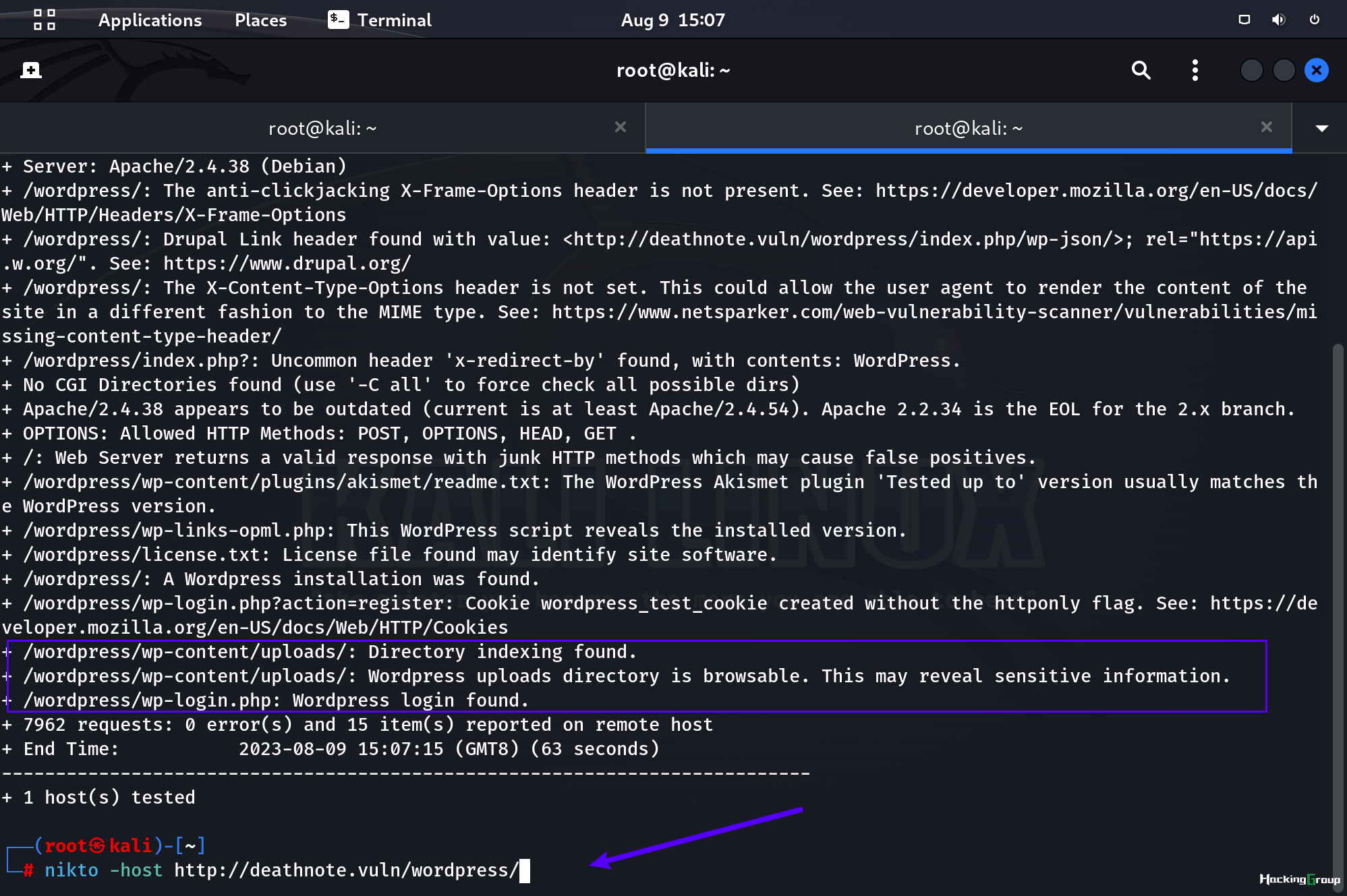Click the akismet/readme.txt line

coord(659,494)
